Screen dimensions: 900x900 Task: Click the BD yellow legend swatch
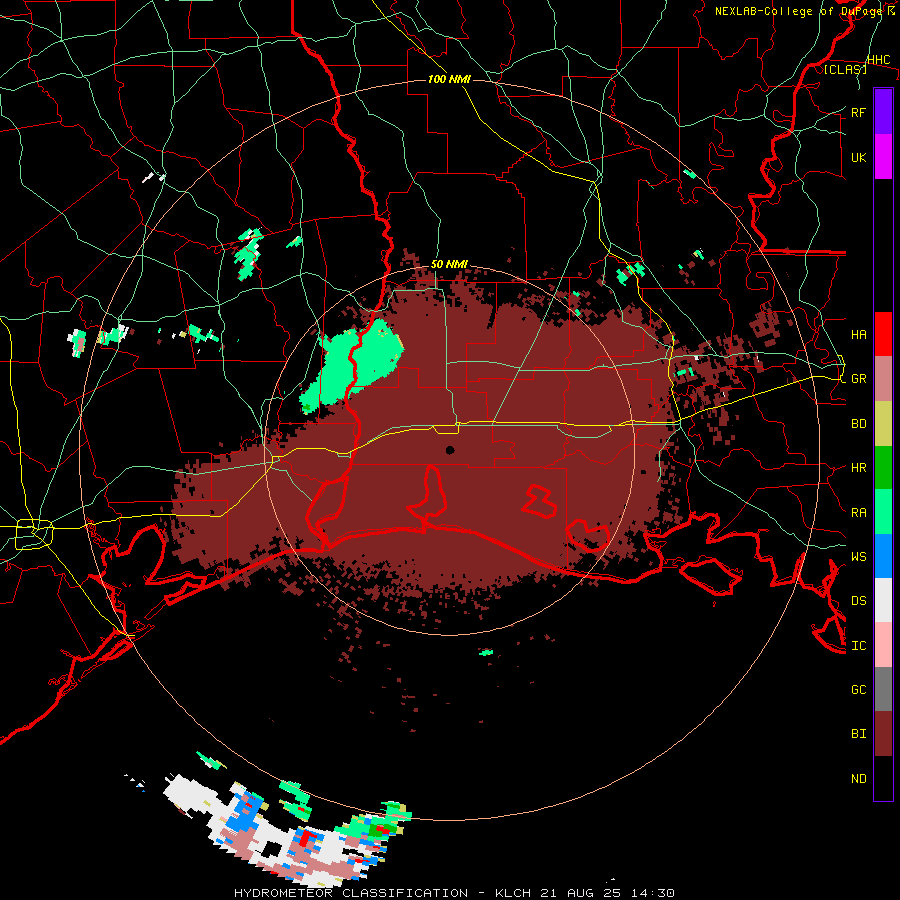883,424
